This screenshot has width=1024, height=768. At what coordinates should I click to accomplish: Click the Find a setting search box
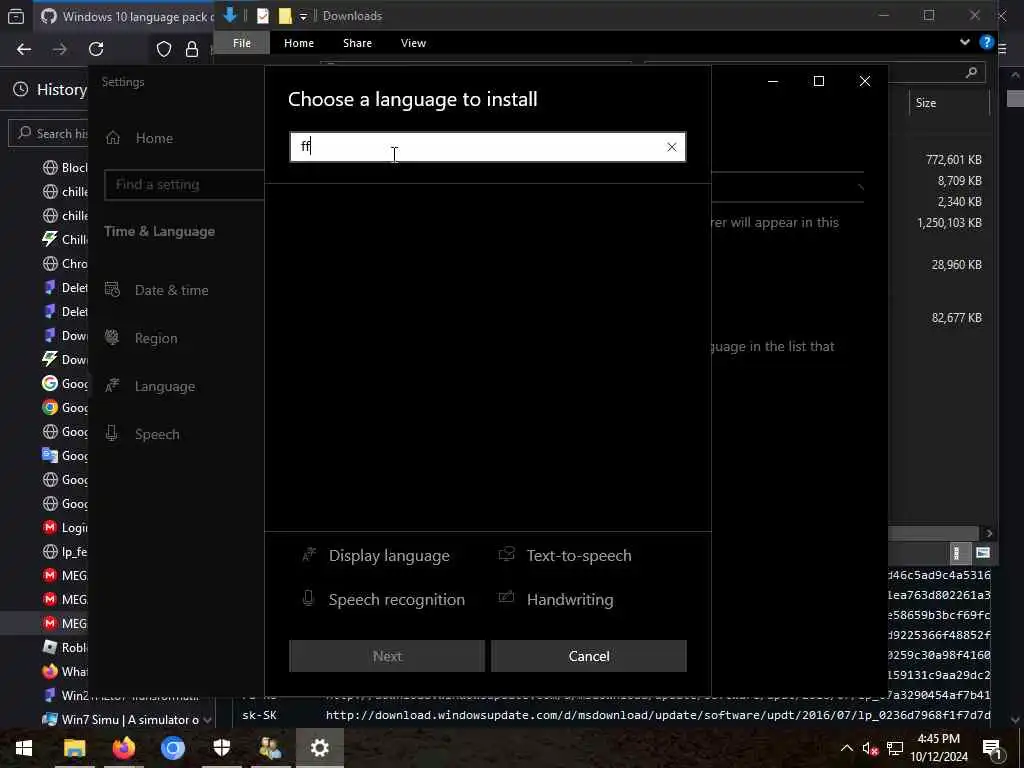point(184,185)
